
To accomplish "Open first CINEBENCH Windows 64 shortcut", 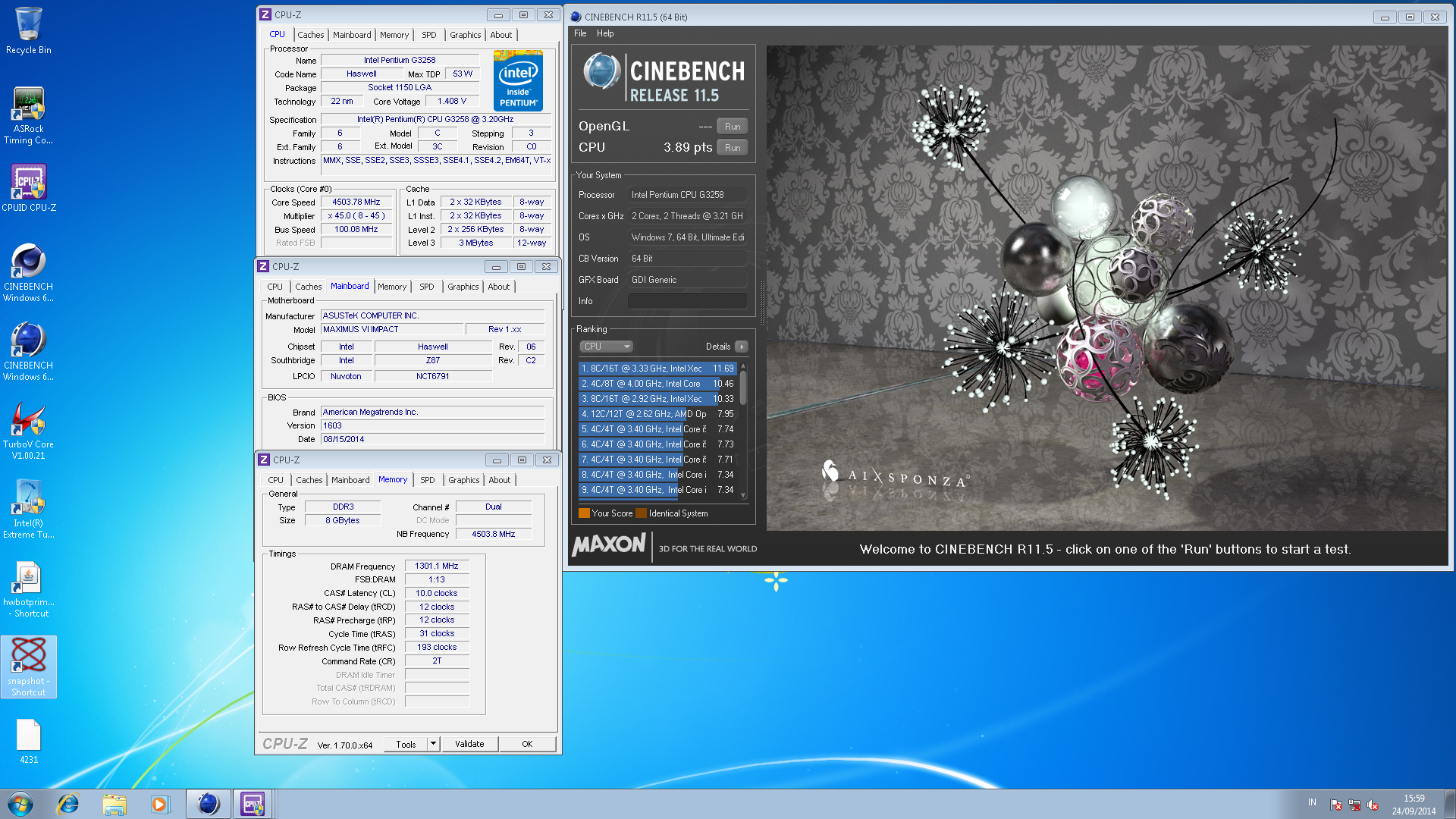I will click(x=28, y=273).
